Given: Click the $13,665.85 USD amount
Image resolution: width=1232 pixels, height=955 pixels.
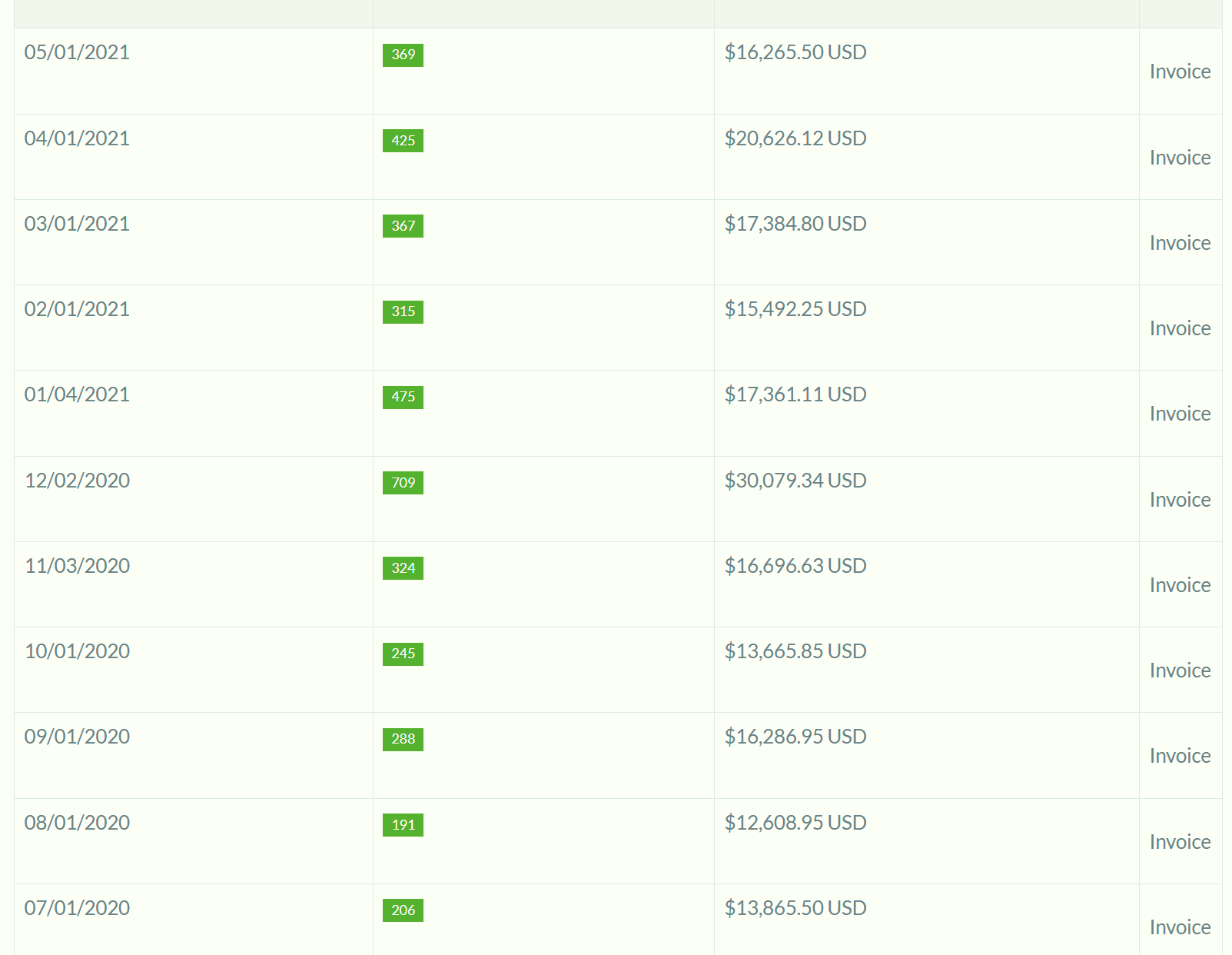Looking at the screenshot, I should pos(795,651).
